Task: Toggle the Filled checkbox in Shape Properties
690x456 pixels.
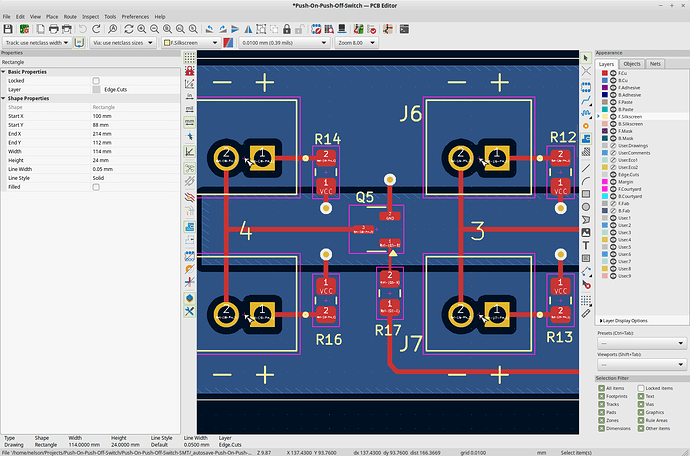Action: (x=96, y=187)
